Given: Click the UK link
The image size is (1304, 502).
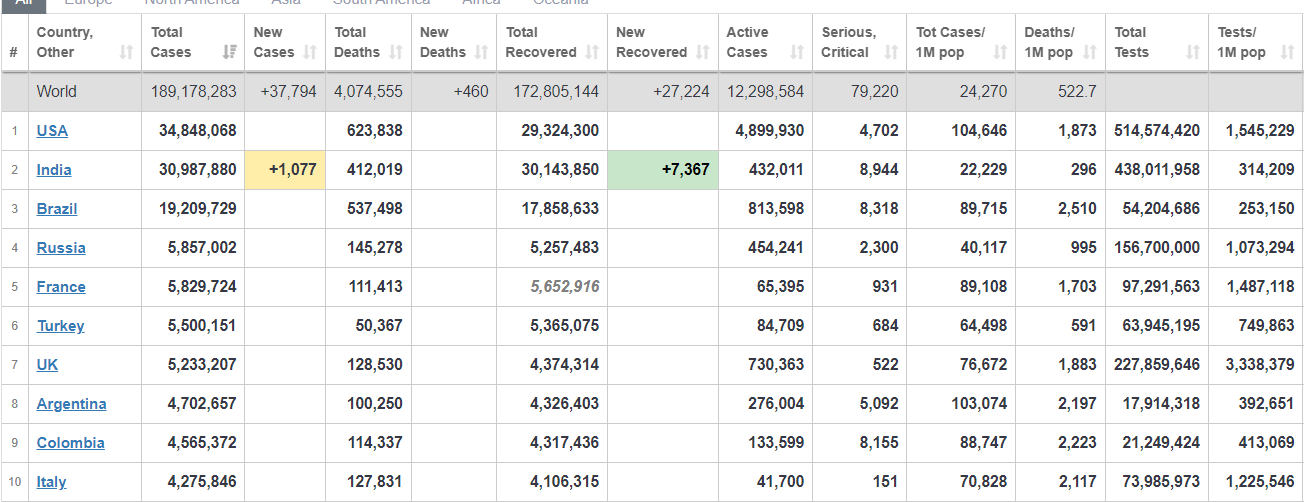Looking at the screenshot, I should [x=48, y=364].
